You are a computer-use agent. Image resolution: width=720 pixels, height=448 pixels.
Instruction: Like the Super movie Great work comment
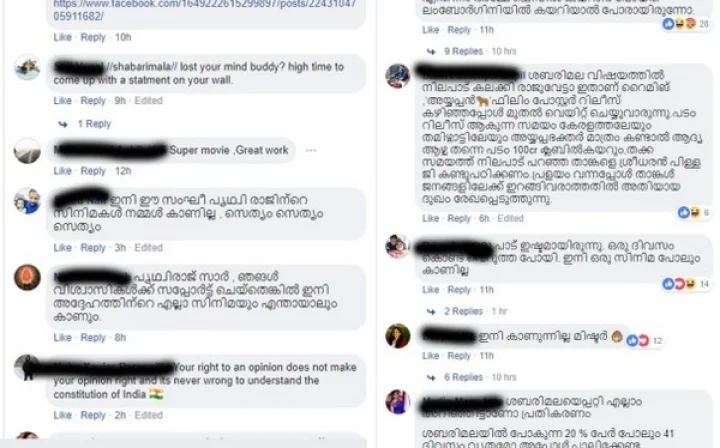[x=62, y=171]
